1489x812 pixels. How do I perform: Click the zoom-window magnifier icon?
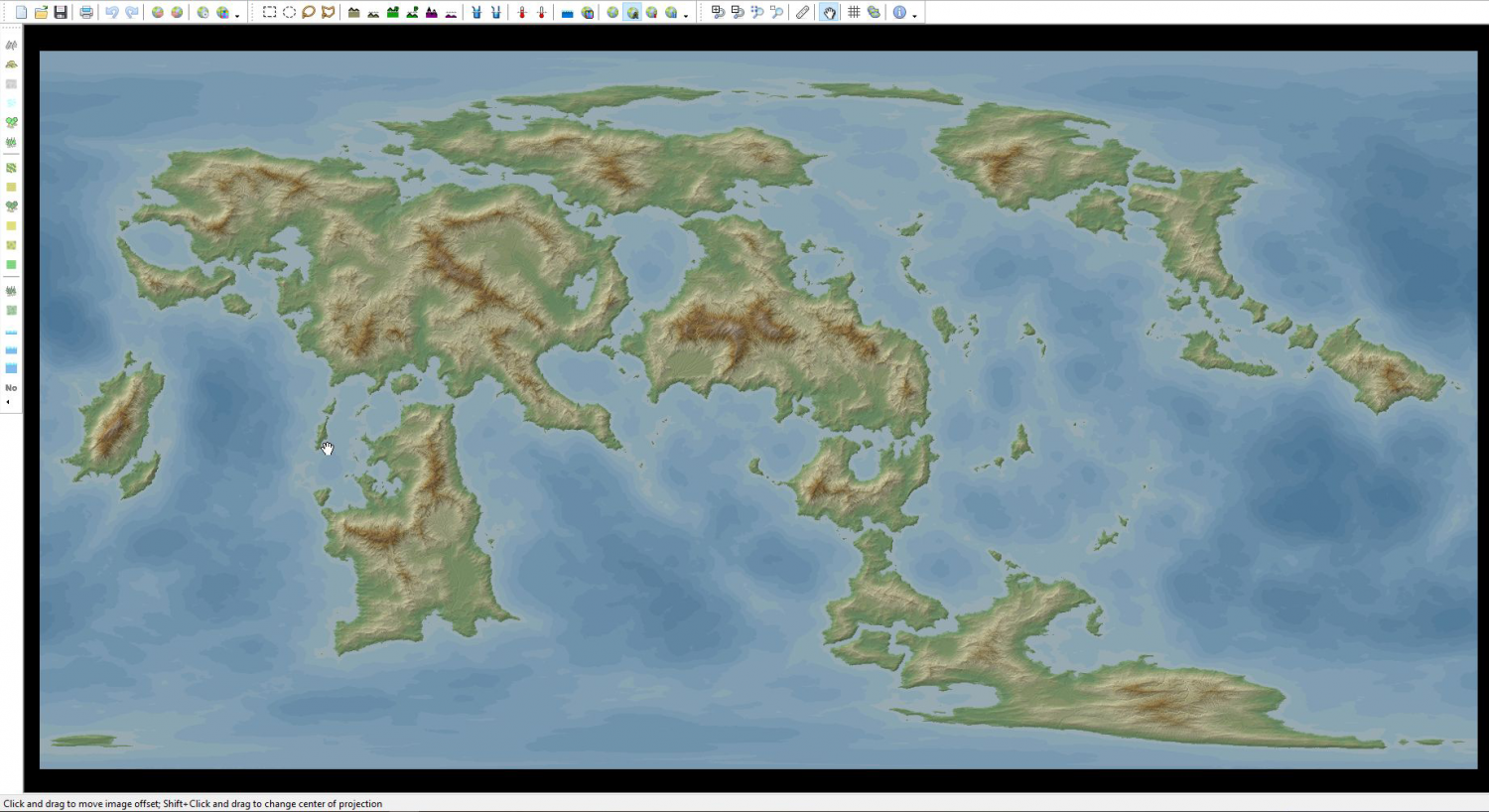pyautogui.click(x=776, y=12)
